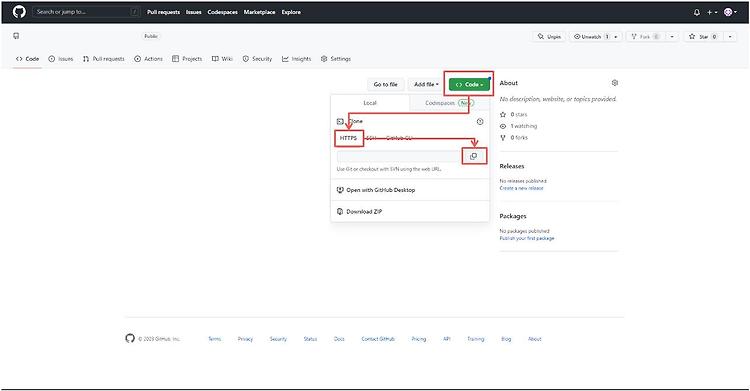
Task: Open the Add file dropdown
Action: [426, 84]
